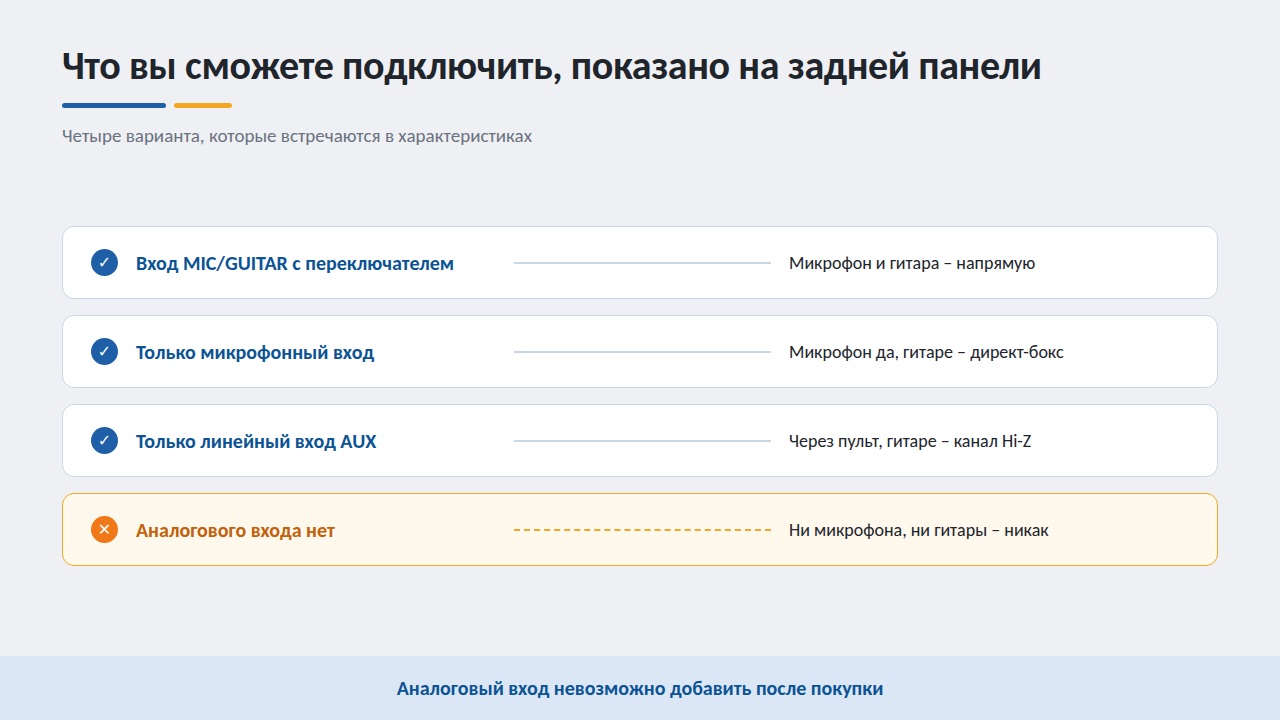Select 'Только микрофонный вход' label
1280x720 pixels.
[x=255, y=353]
